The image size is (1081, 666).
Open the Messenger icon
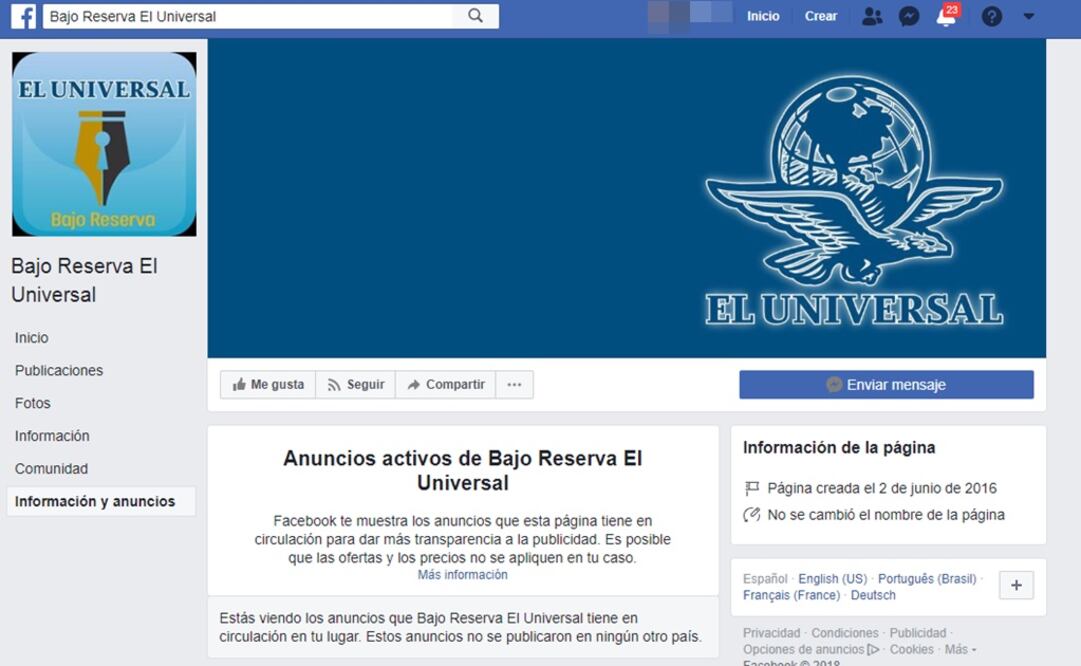908,15
